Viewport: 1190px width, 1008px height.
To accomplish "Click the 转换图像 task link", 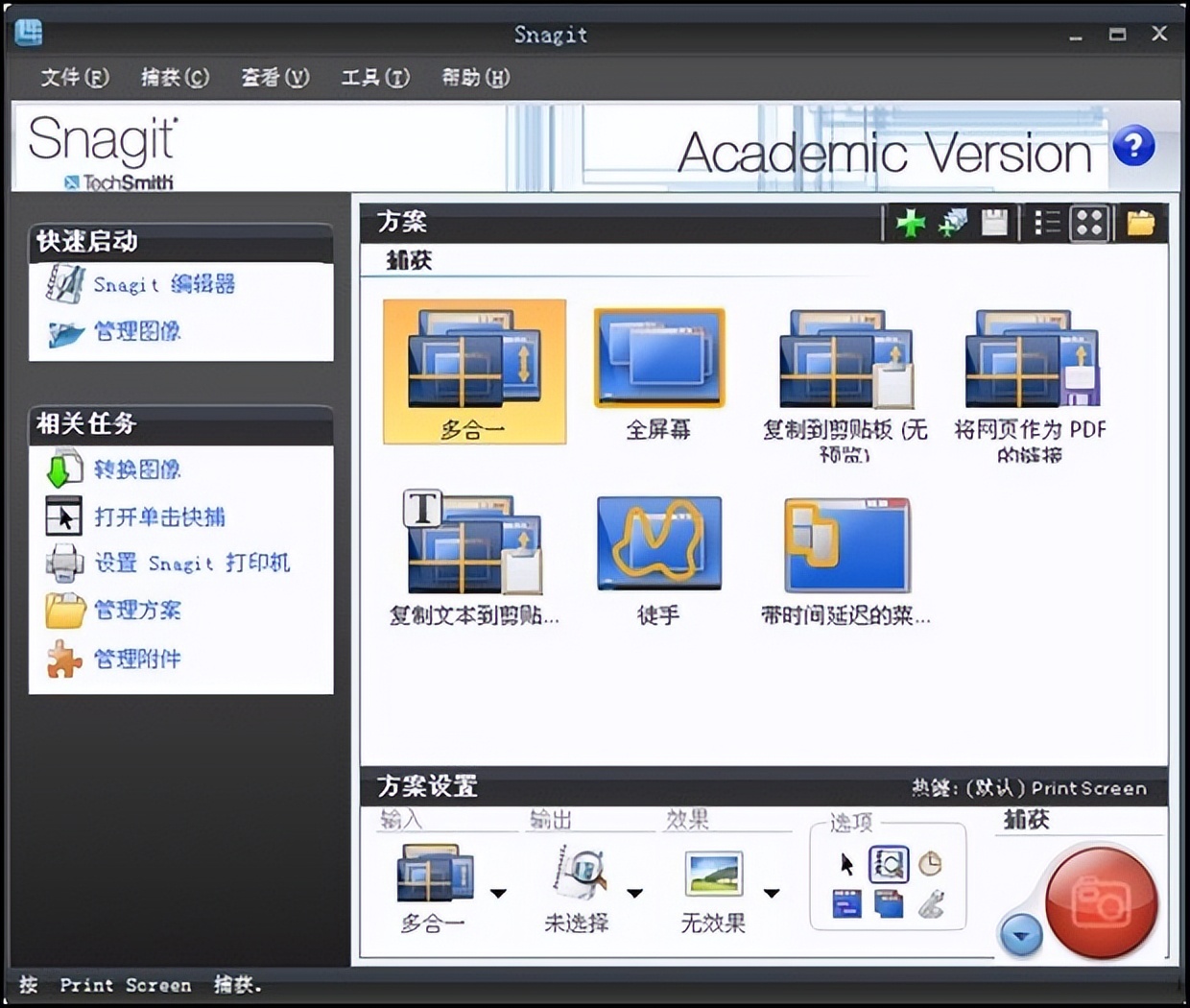I will click(x=136, y=469).
